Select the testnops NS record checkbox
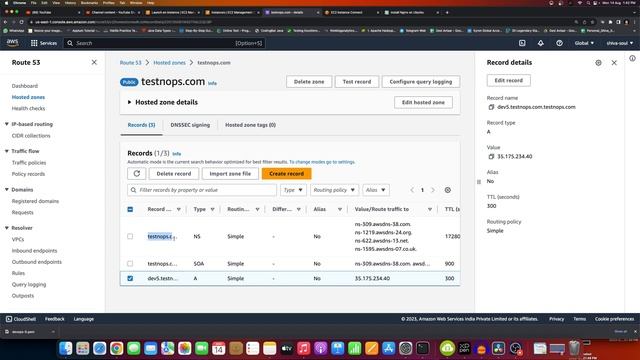 click(x=130, y=236)
